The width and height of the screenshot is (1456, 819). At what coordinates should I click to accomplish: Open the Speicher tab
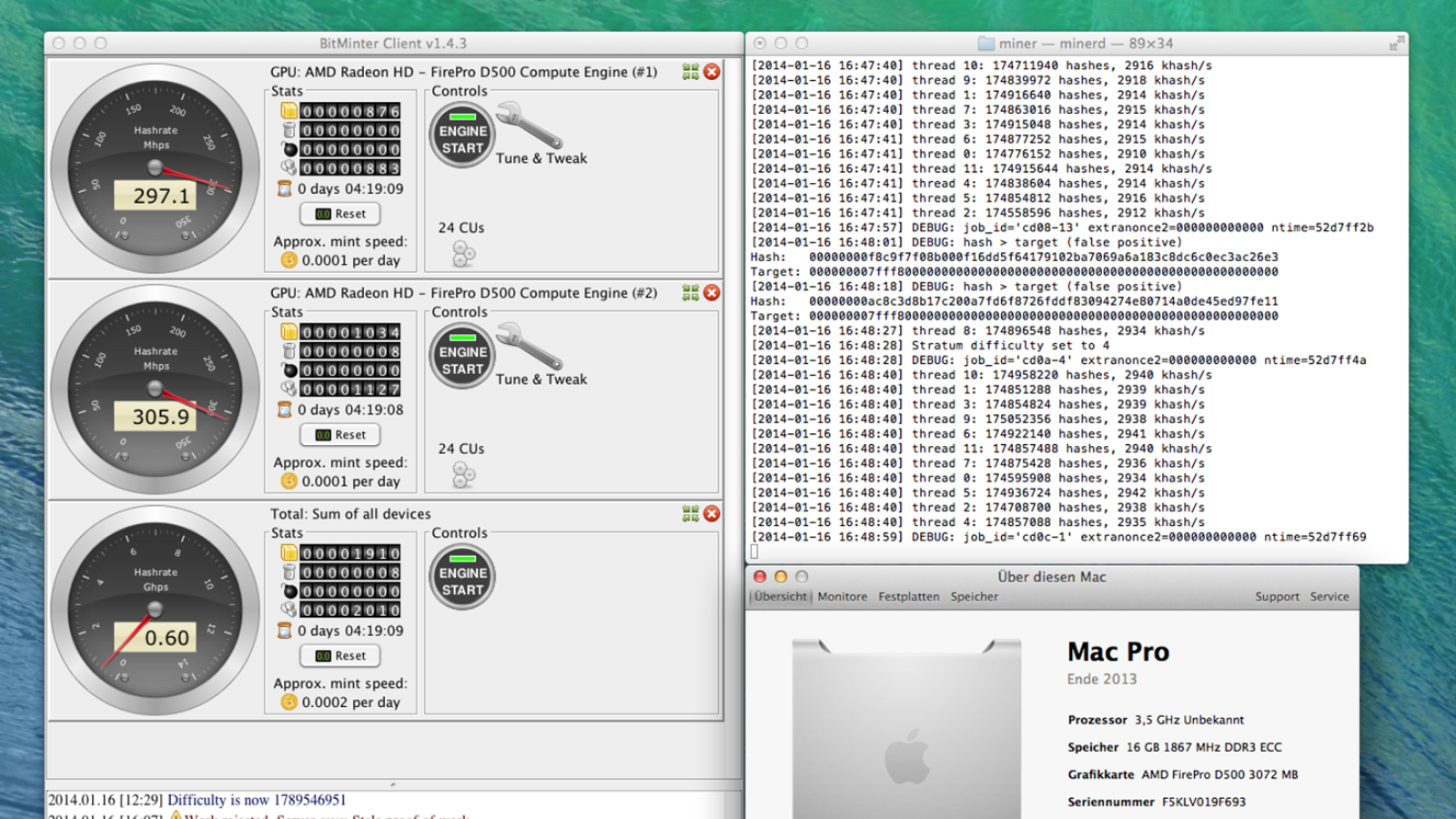tap(975, 597)
